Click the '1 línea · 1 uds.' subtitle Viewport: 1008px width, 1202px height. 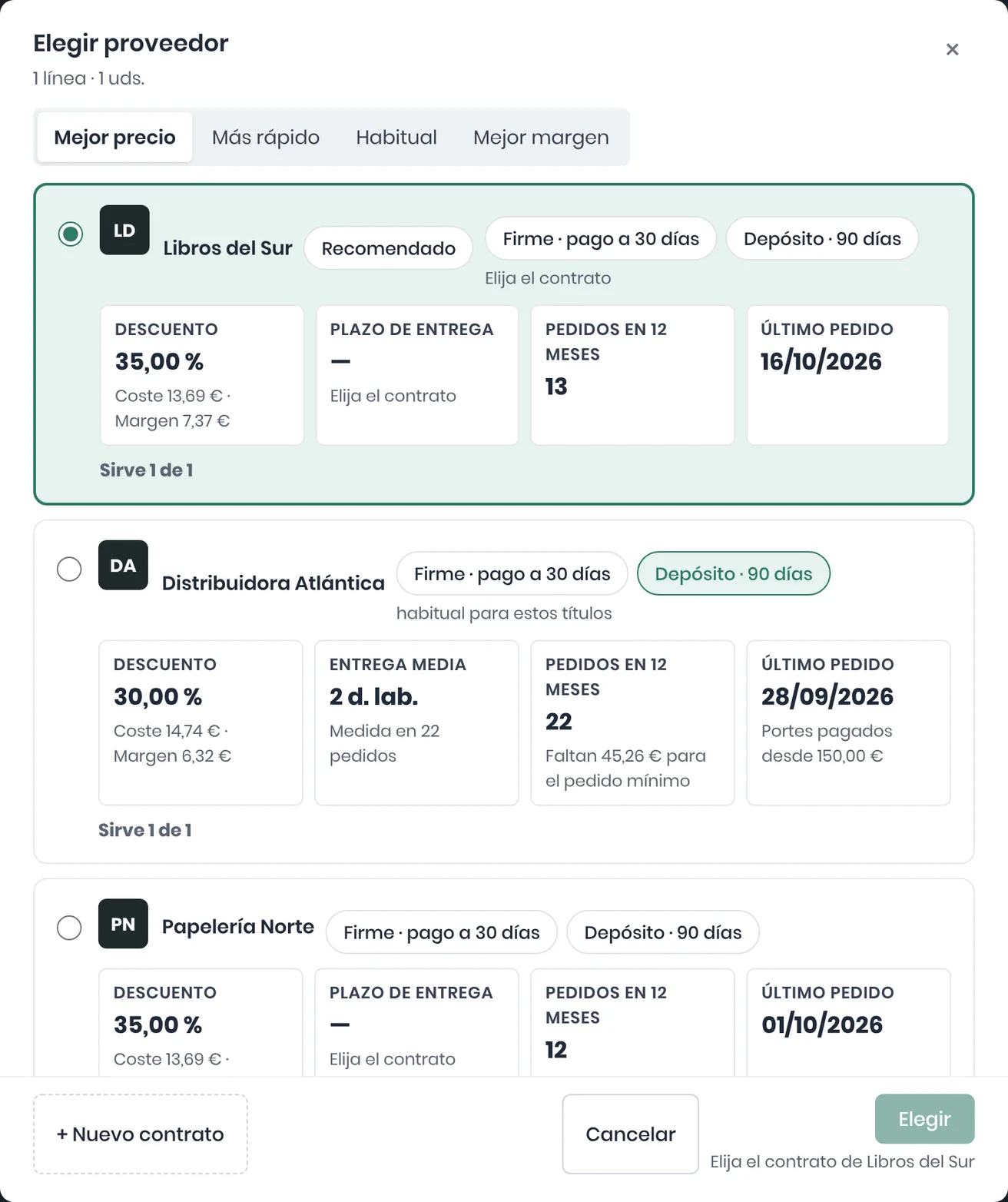[x=89, y=78]
